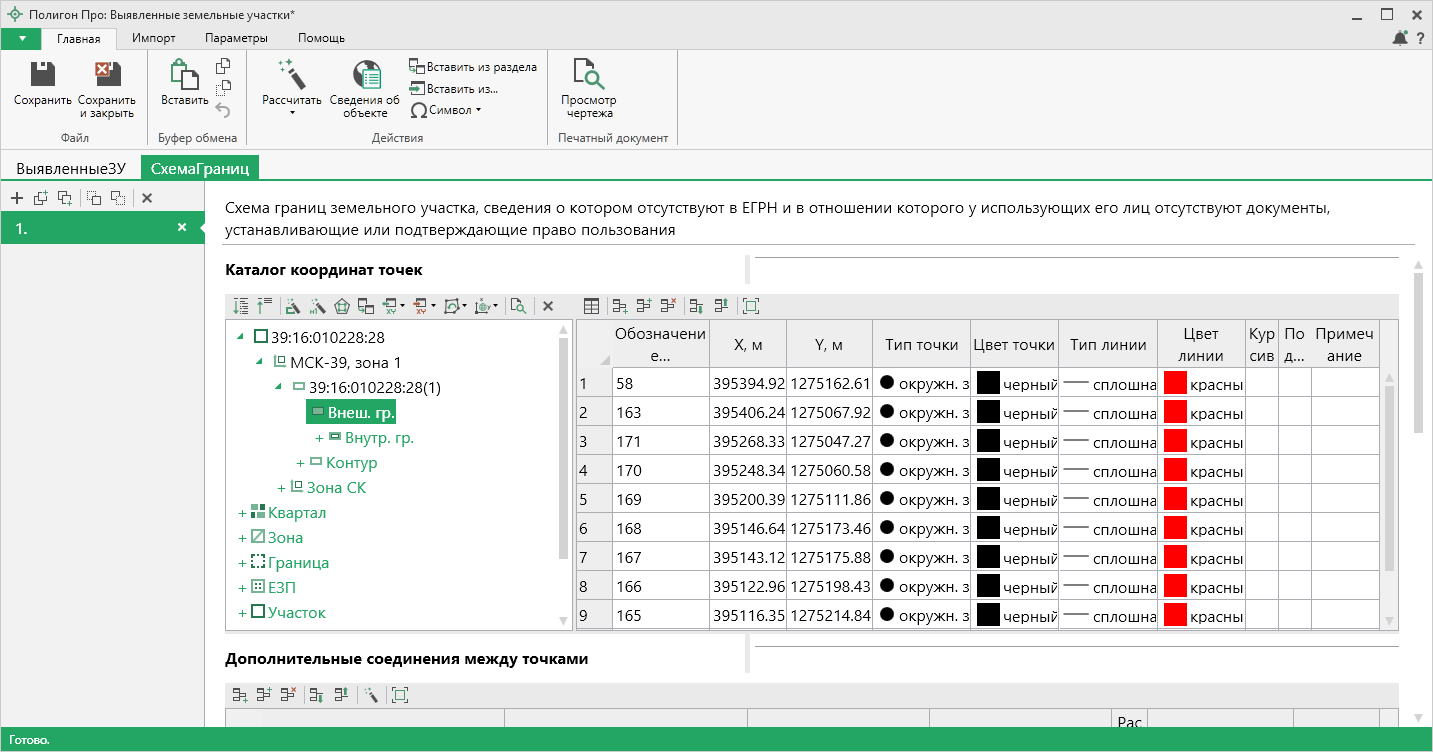Expand the Квартал tree node
Screen dimensions: 1433x752
tap(242, 513)
